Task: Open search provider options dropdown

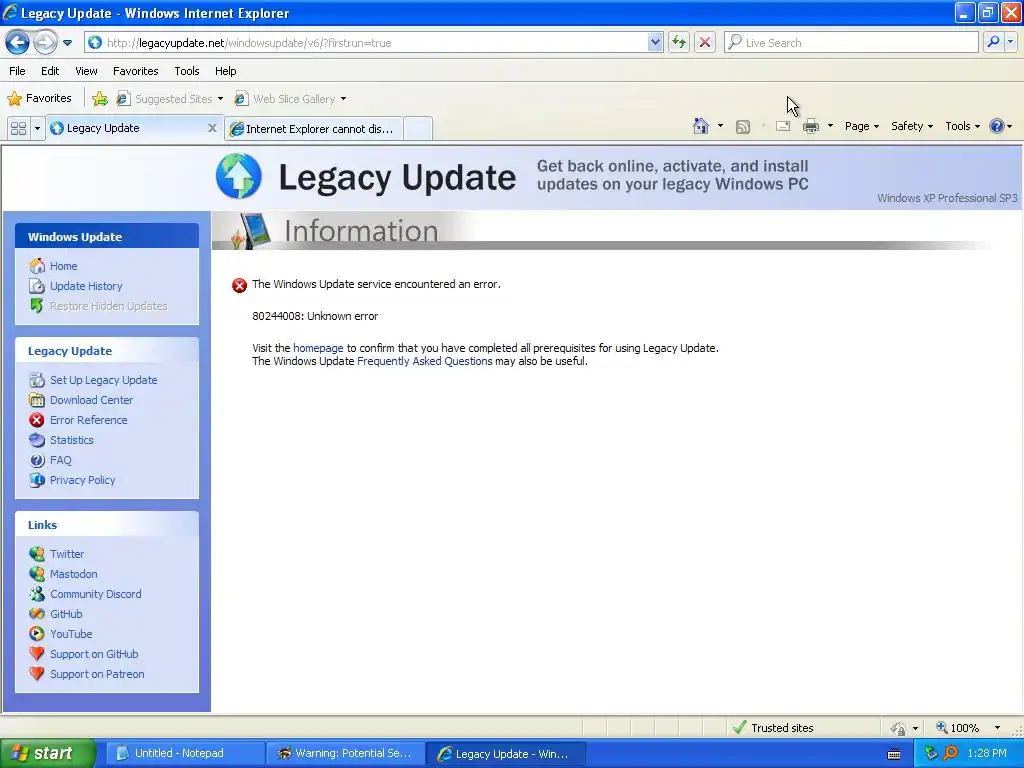Action: (1010, 42)
